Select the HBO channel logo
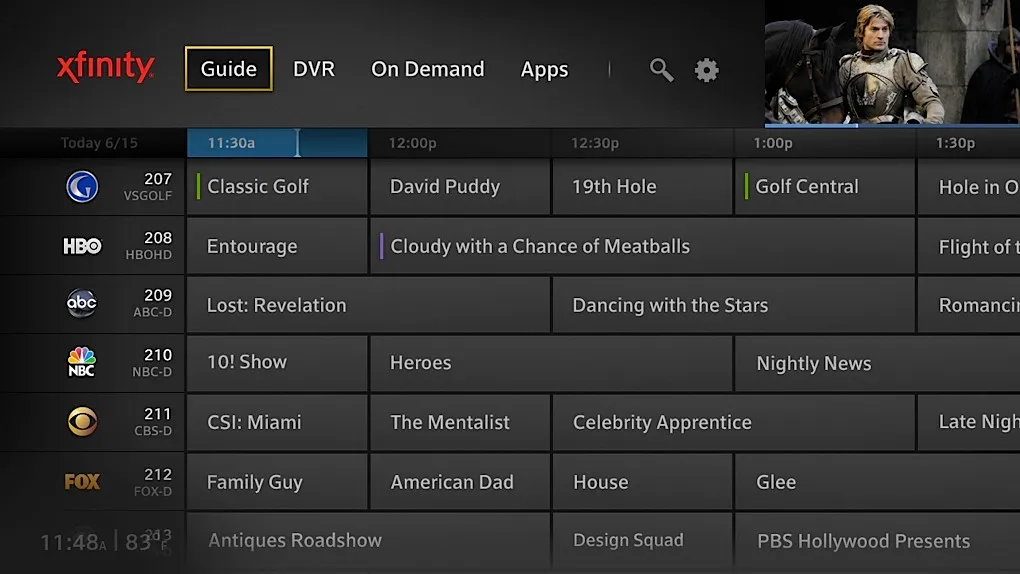The image size is (1020, 574). tap(82, 246)
